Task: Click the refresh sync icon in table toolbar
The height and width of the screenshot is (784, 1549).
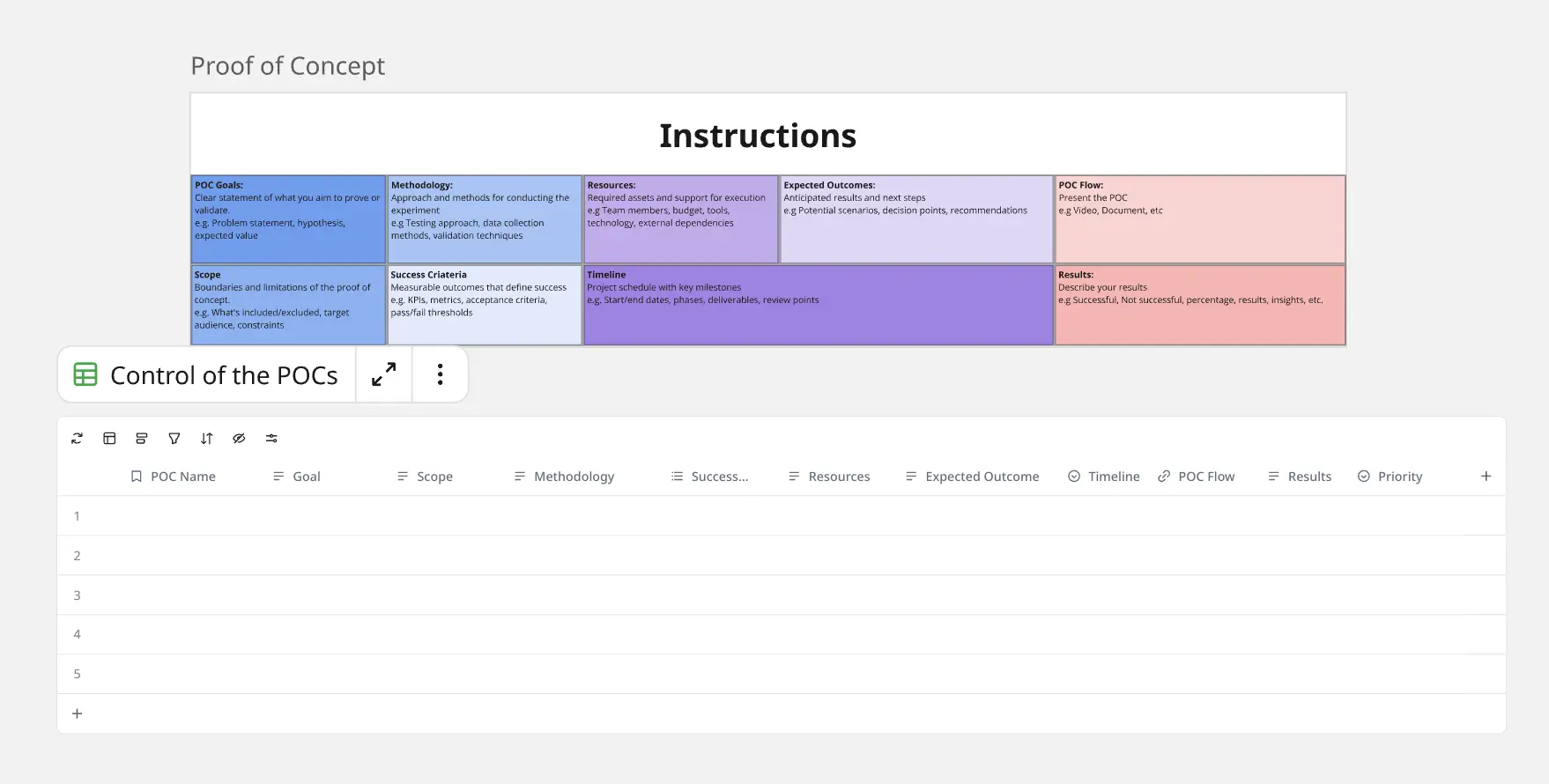Action: [x=77, y=438]
